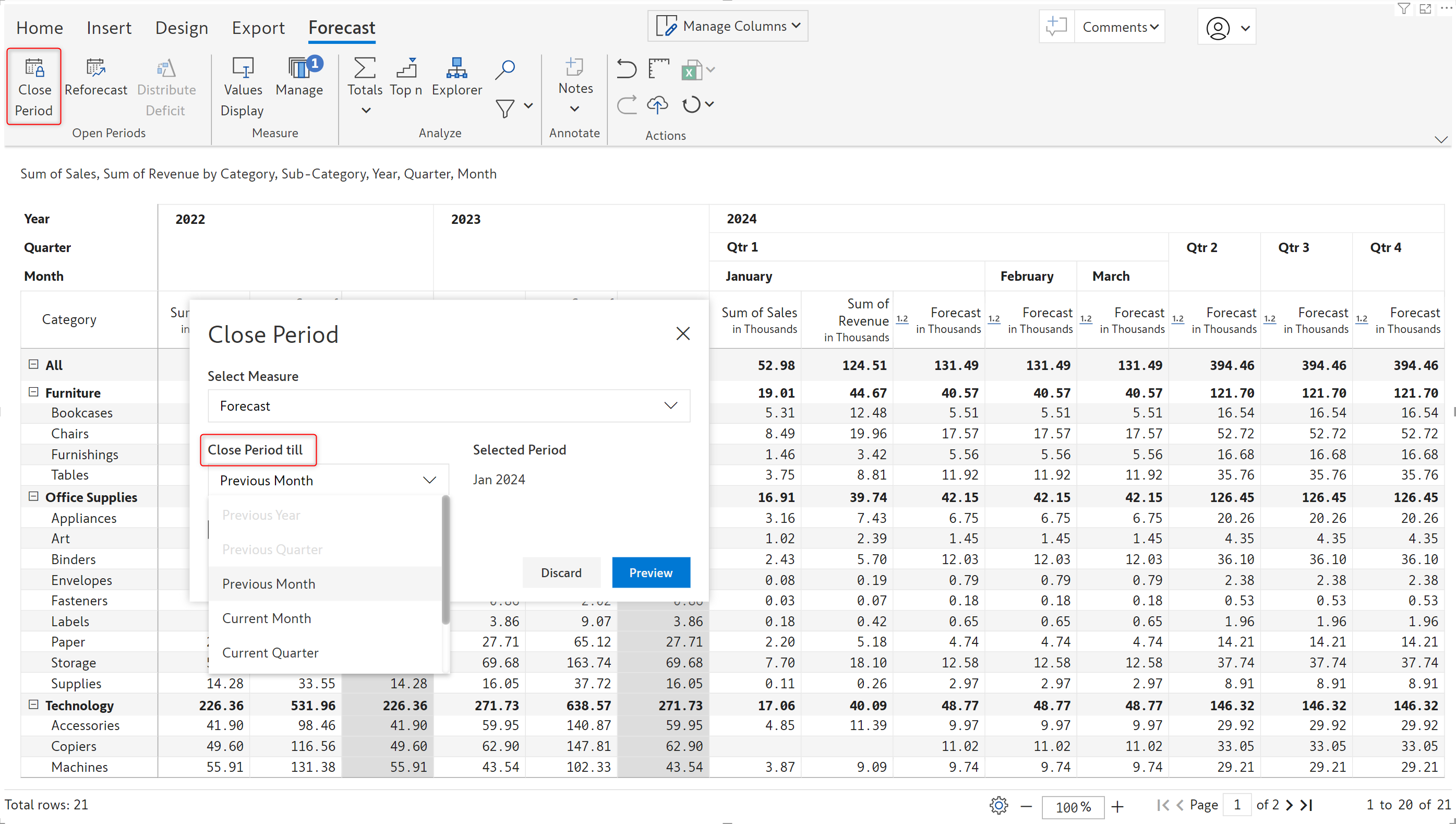Open the settings gear in the footer
1456x824 pixels.
click(998, 805)
